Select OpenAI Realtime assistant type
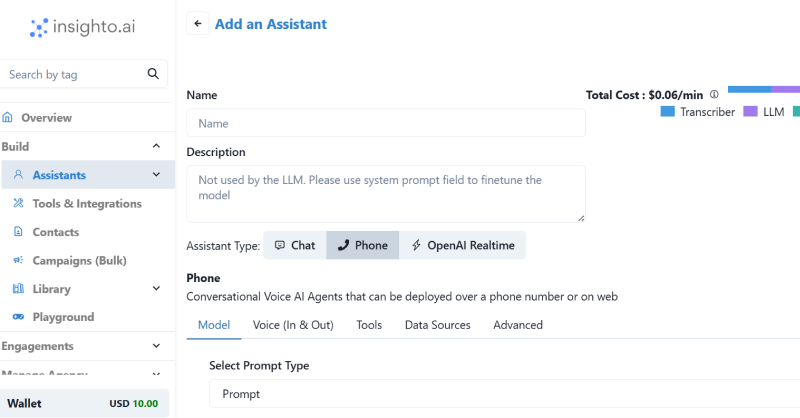800x418 pixels. [x=462, y=245]
